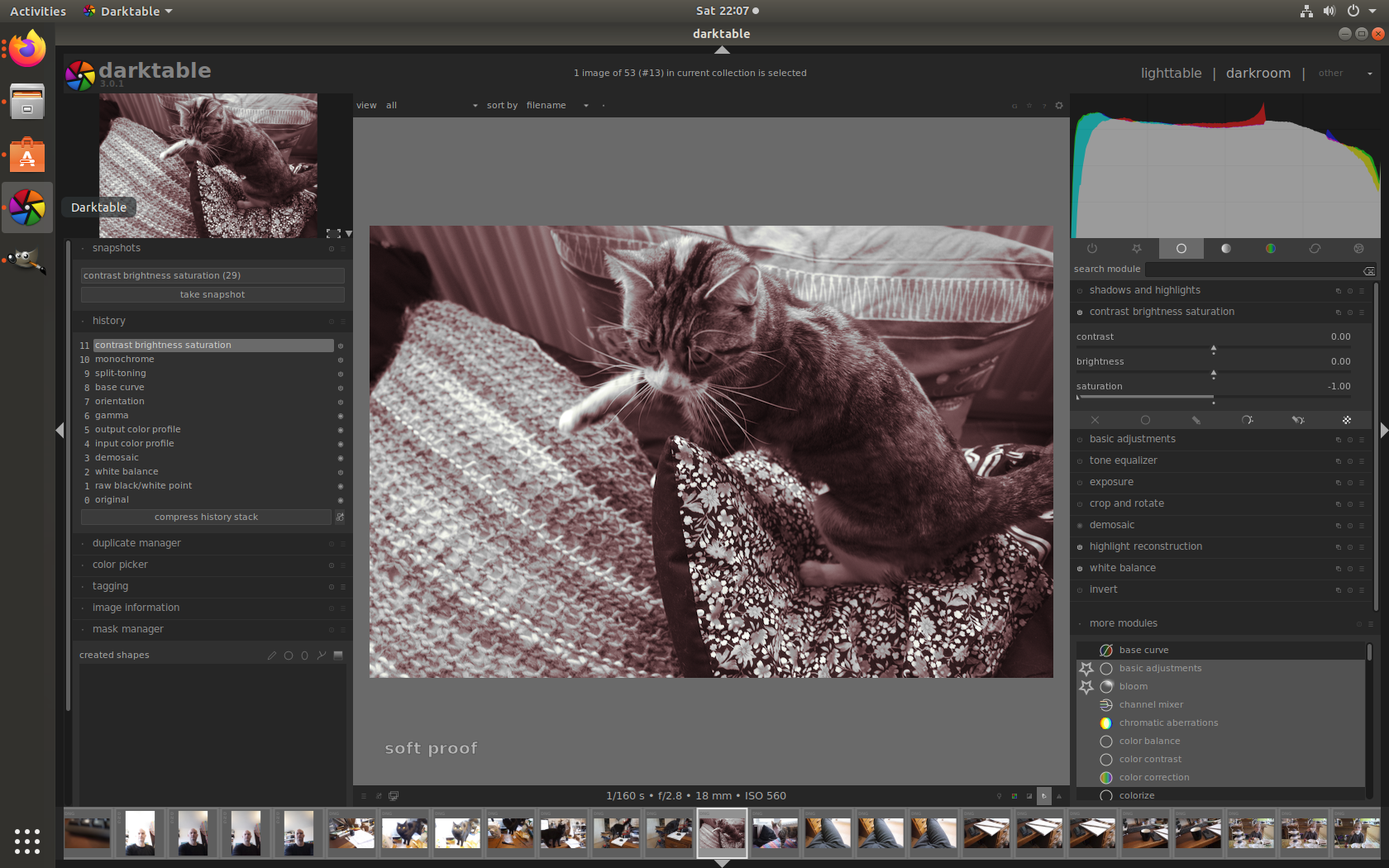Select the effects modules group icon
The height and width of the screenshot is (868, 1389).
coord(1358,249)
